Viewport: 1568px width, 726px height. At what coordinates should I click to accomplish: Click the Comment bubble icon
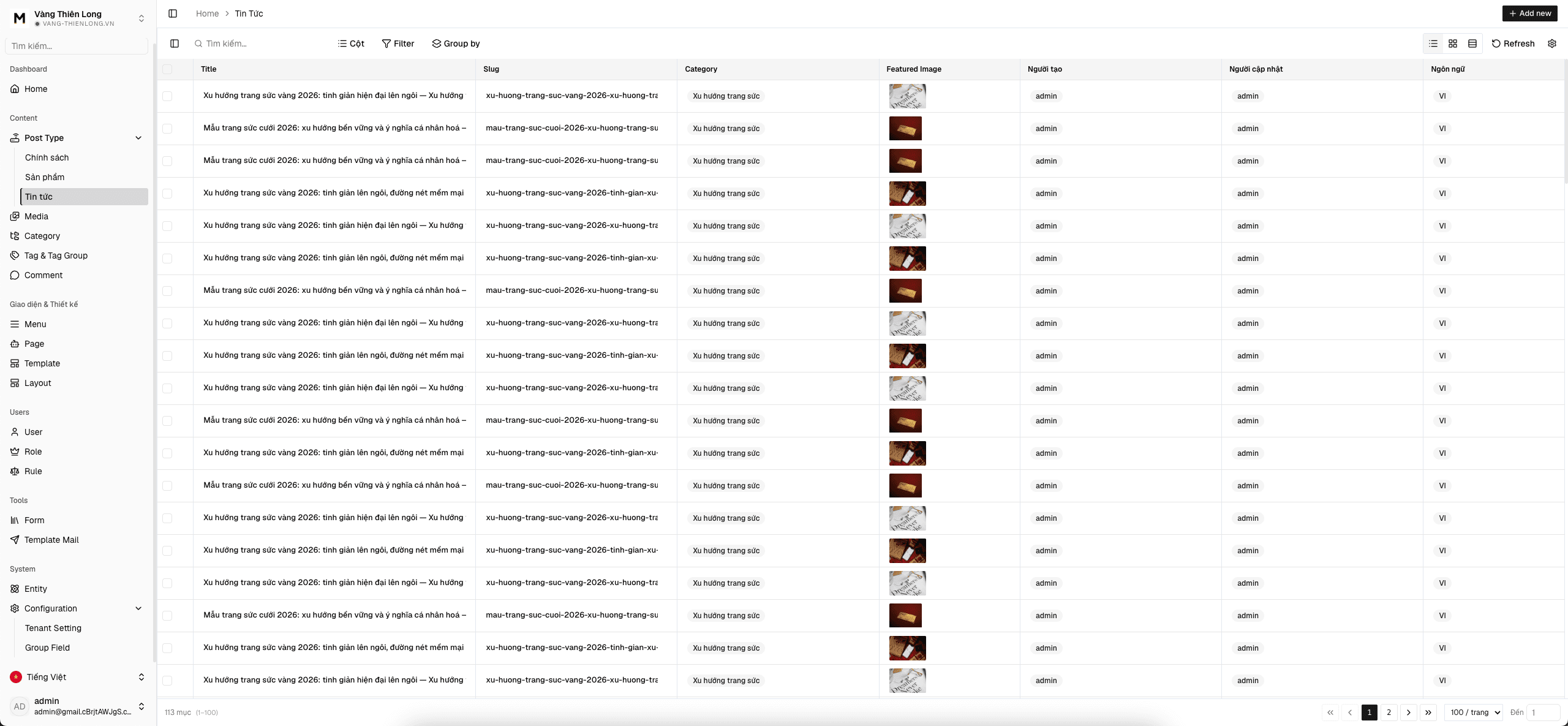15,275
